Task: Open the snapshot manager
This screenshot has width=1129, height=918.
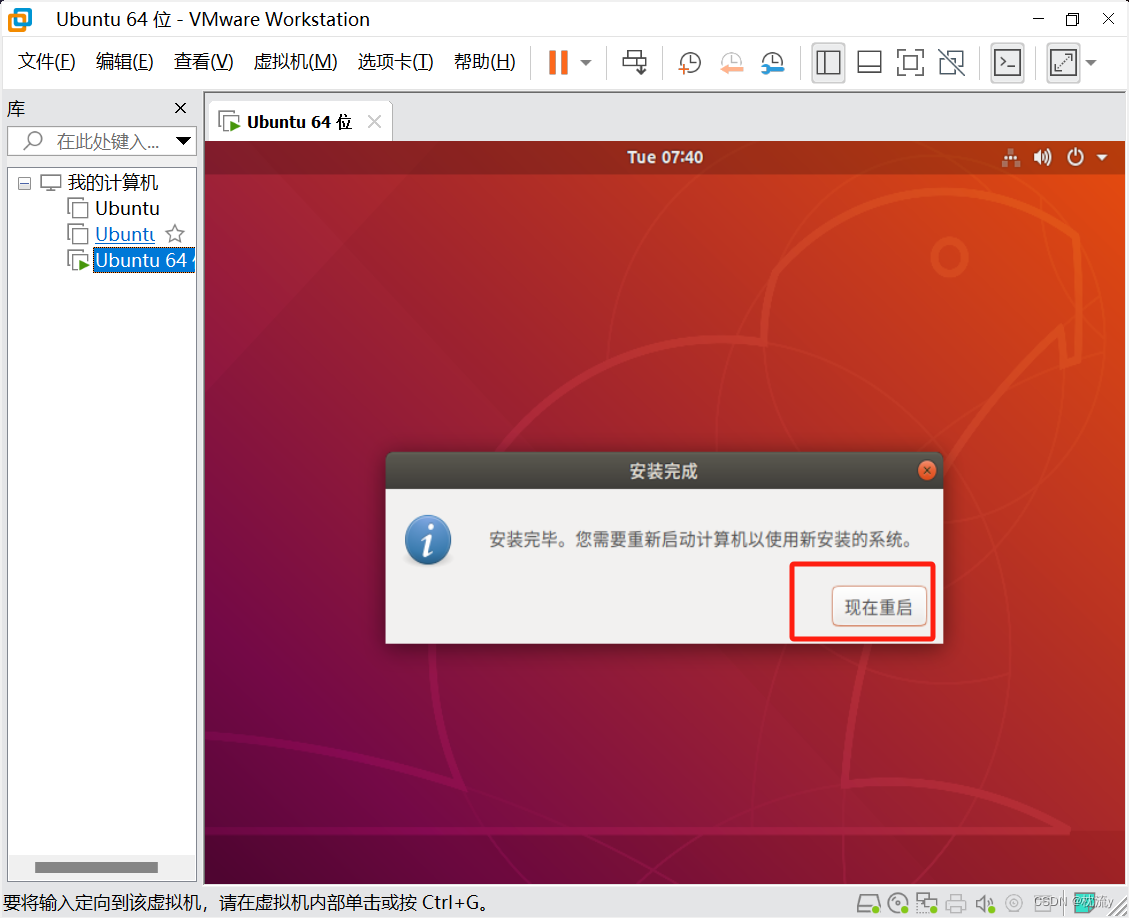Action: pyautogui.click(x=773, y=63)
